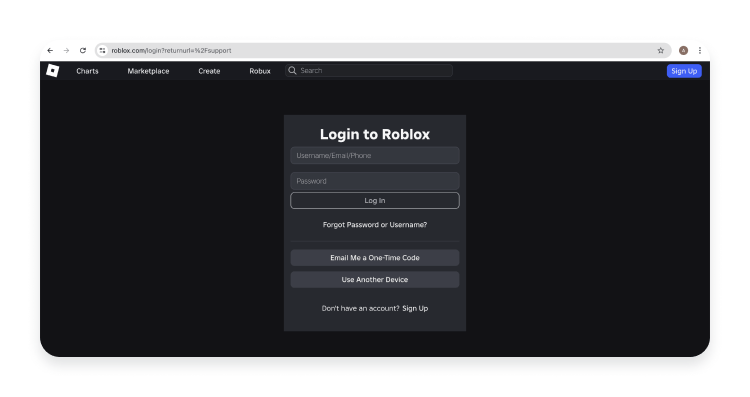
Task: Click the Roblox logo home icon
Action: point(53,71)
